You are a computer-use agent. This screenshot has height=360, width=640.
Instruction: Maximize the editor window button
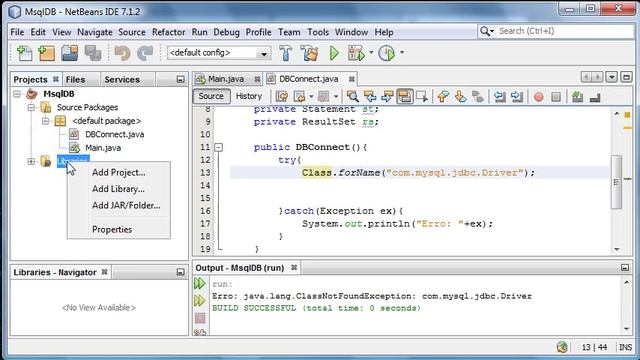click(627, 77)
